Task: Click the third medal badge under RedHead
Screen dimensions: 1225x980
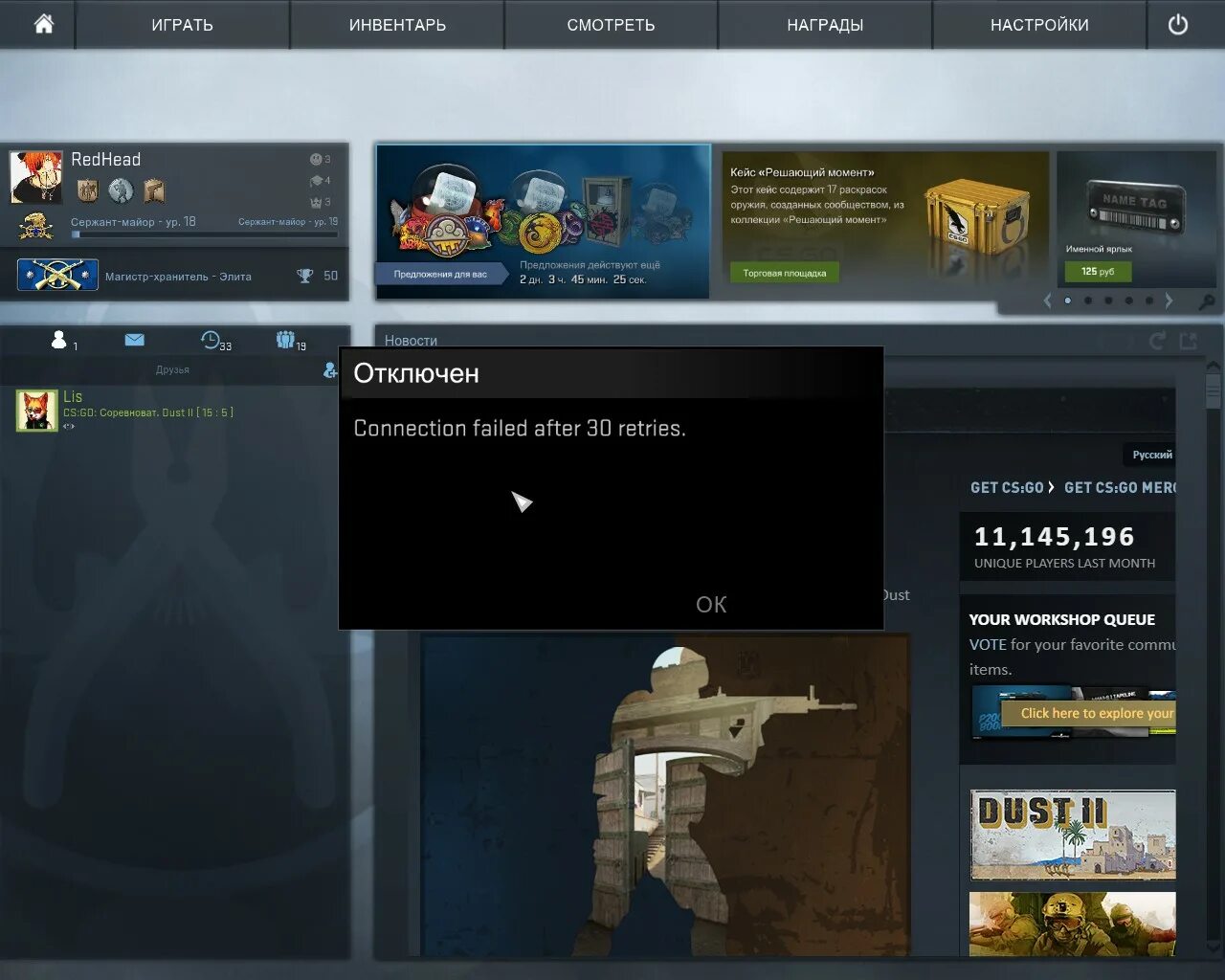Action: click(154, 190)
